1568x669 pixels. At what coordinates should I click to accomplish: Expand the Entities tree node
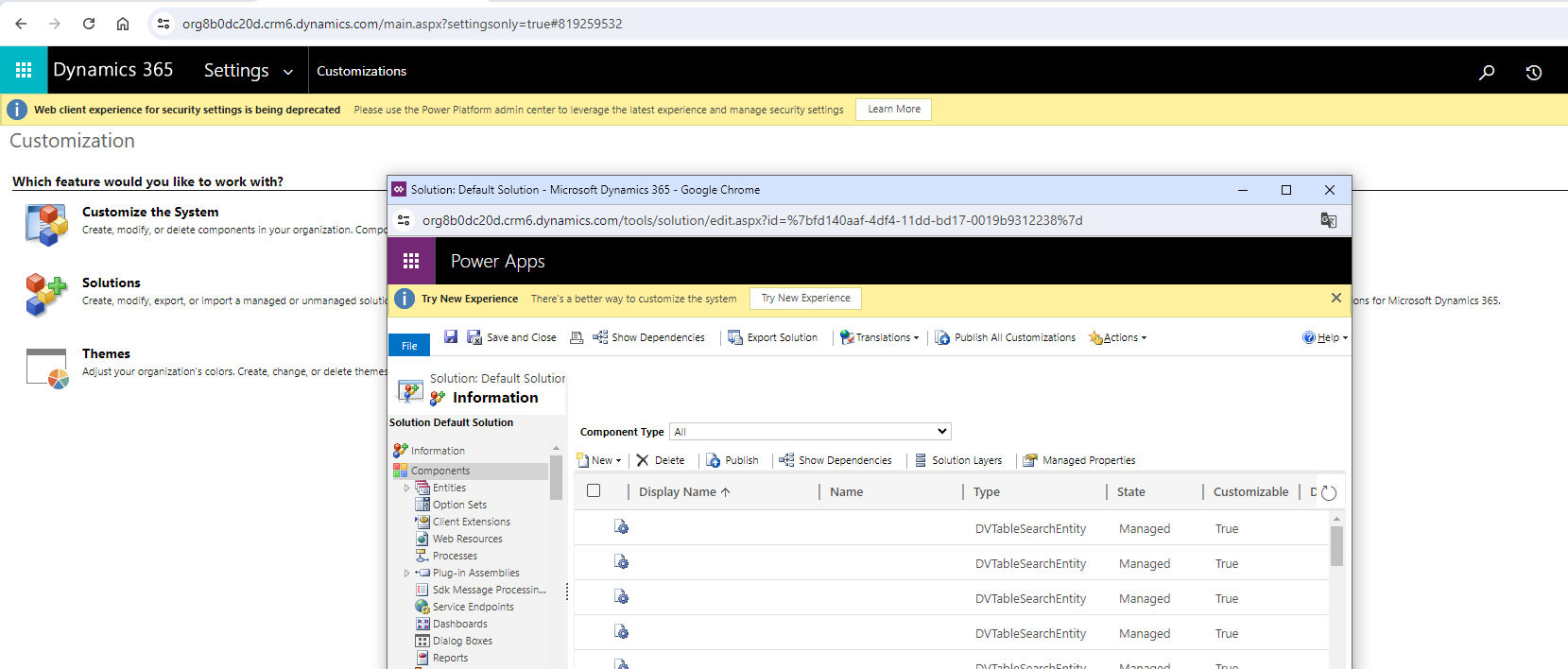point(406,489)
